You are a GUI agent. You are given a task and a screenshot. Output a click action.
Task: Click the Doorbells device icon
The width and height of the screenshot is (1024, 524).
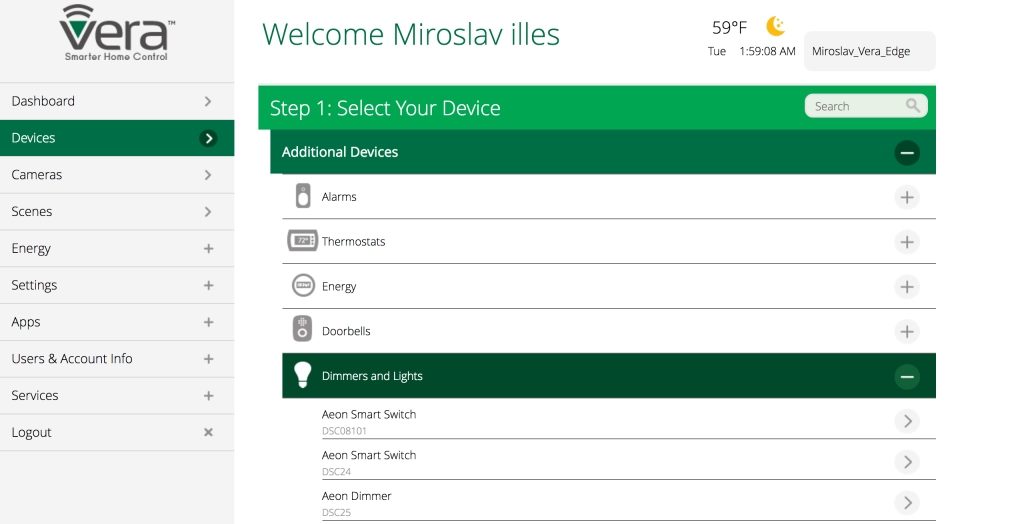point(303,330)
